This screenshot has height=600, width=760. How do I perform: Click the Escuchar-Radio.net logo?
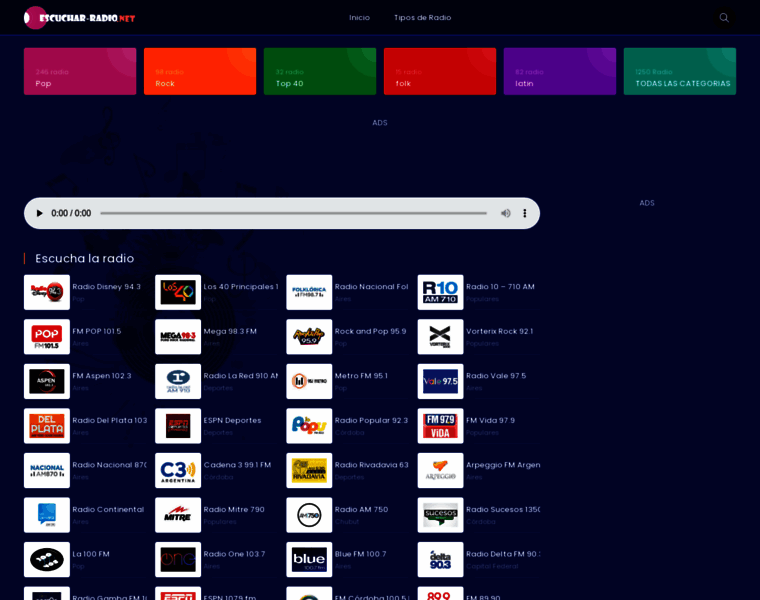[79, 18]
